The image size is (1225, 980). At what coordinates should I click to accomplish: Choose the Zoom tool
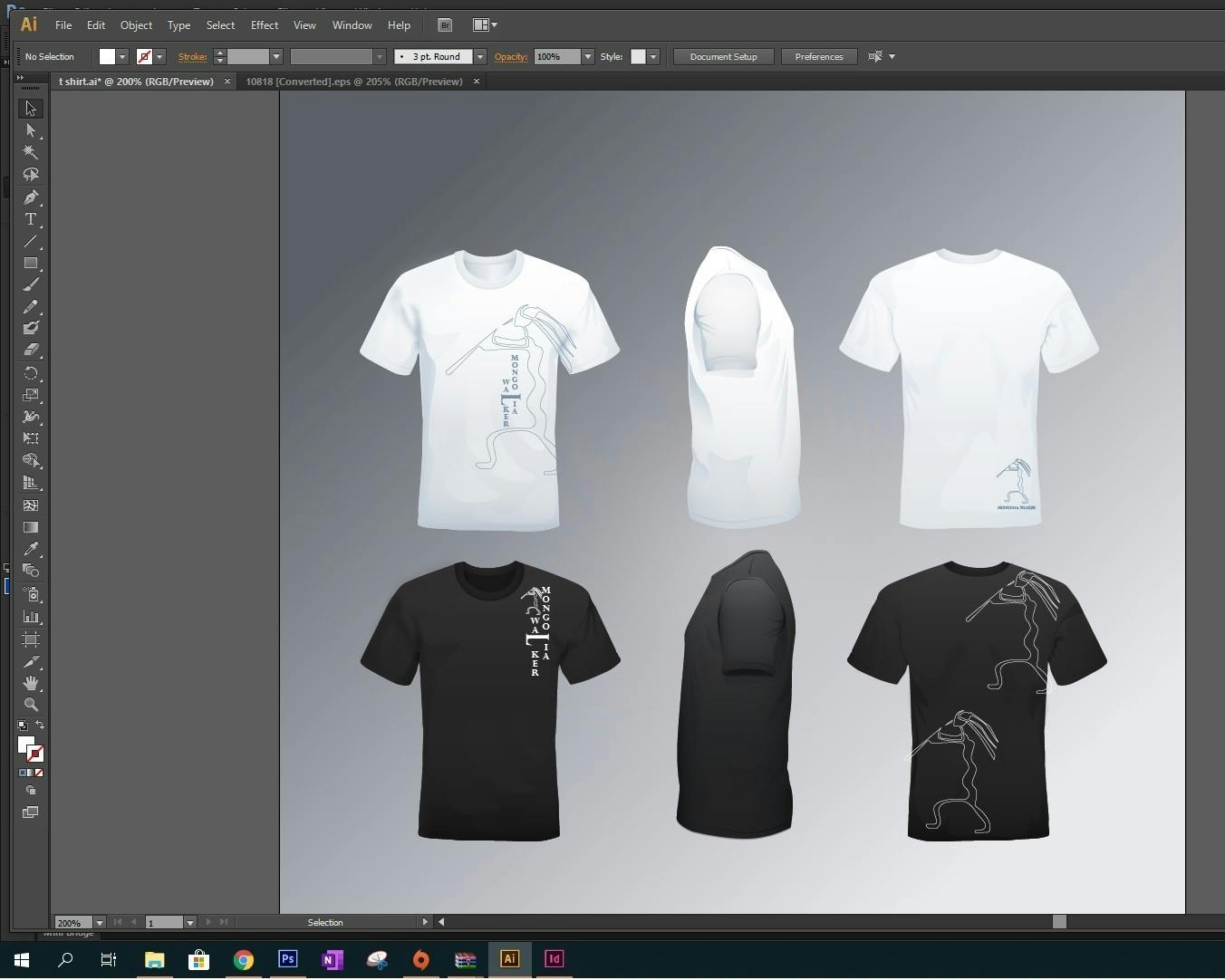coord(30,705)
